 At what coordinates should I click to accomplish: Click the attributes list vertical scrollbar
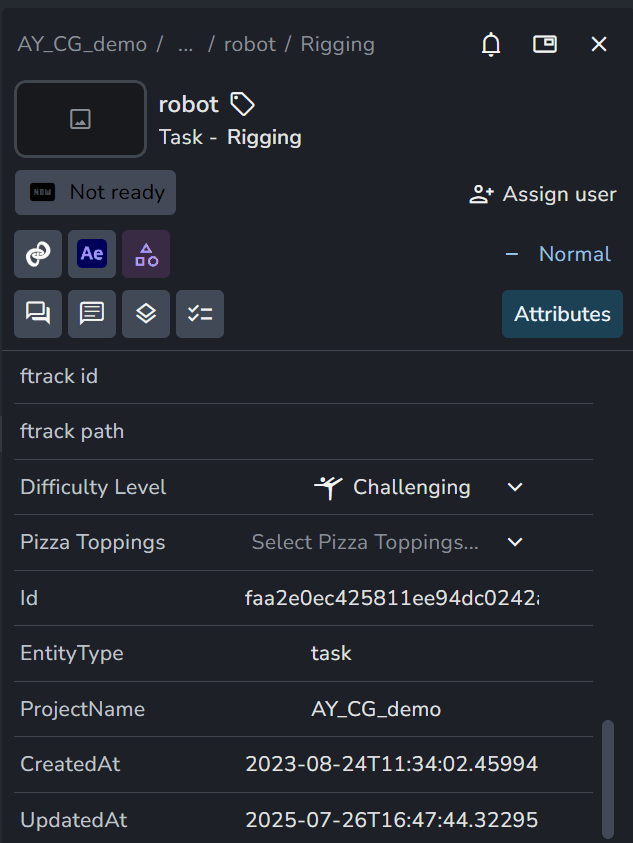point(608,779)
